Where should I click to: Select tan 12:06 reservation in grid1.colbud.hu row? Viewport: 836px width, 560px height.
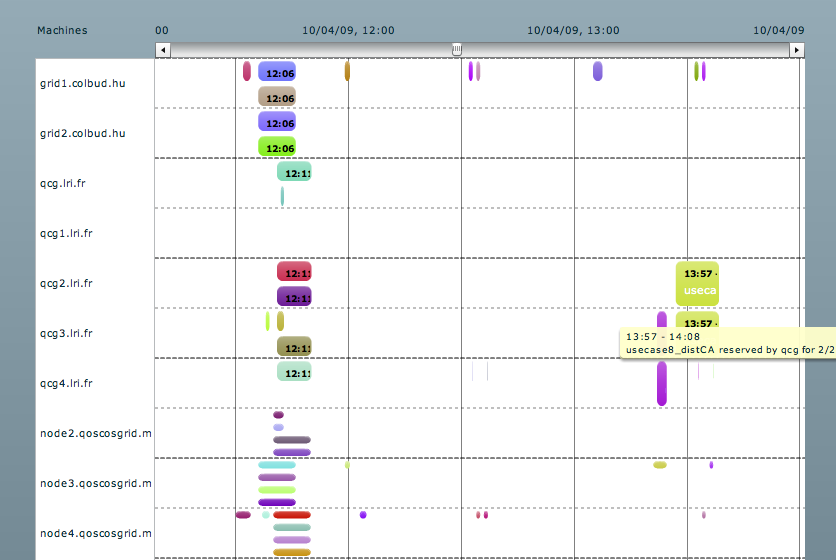(277, 97)
